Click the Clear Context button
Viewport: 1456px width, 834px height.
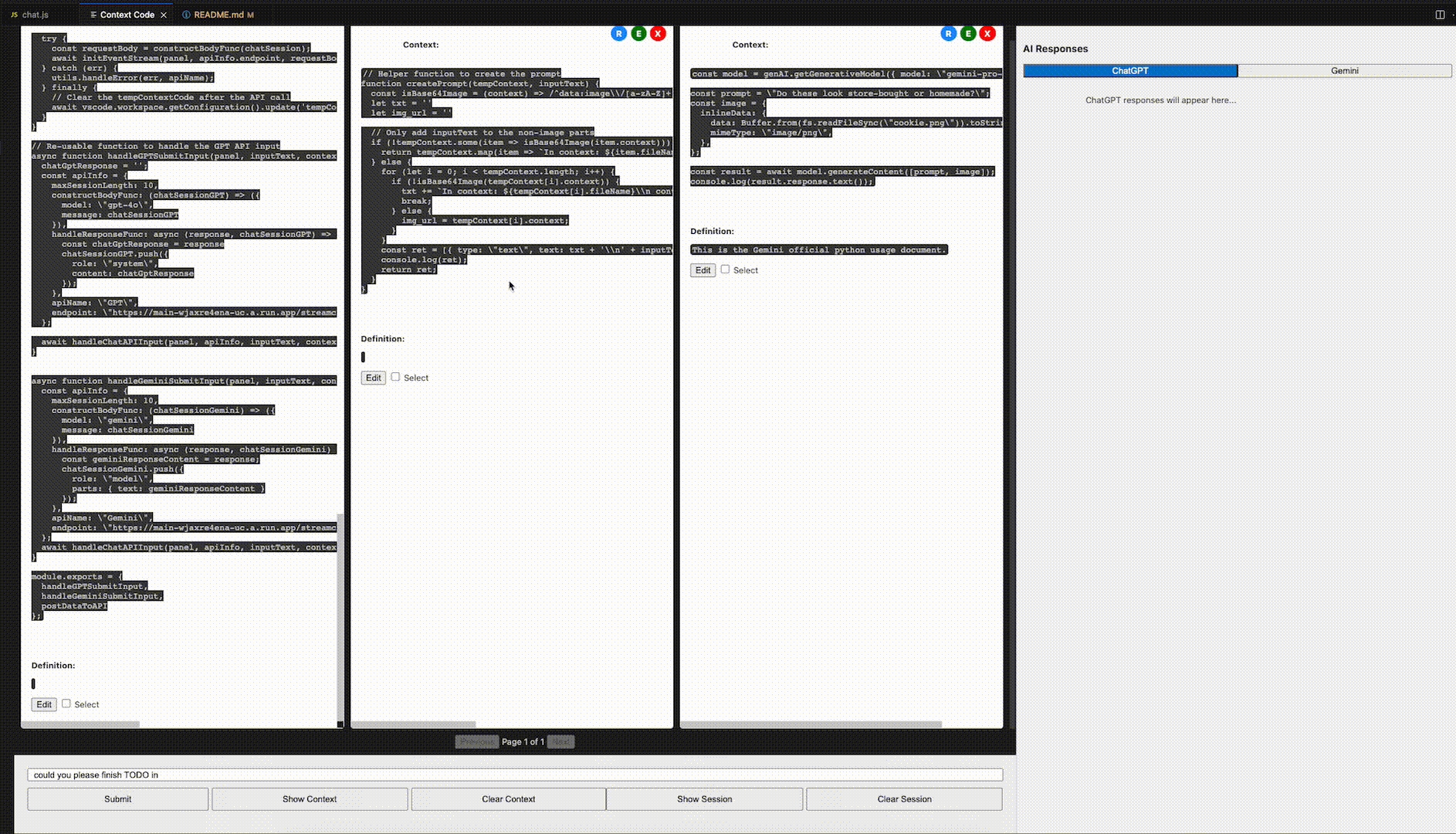click(508, 798)
